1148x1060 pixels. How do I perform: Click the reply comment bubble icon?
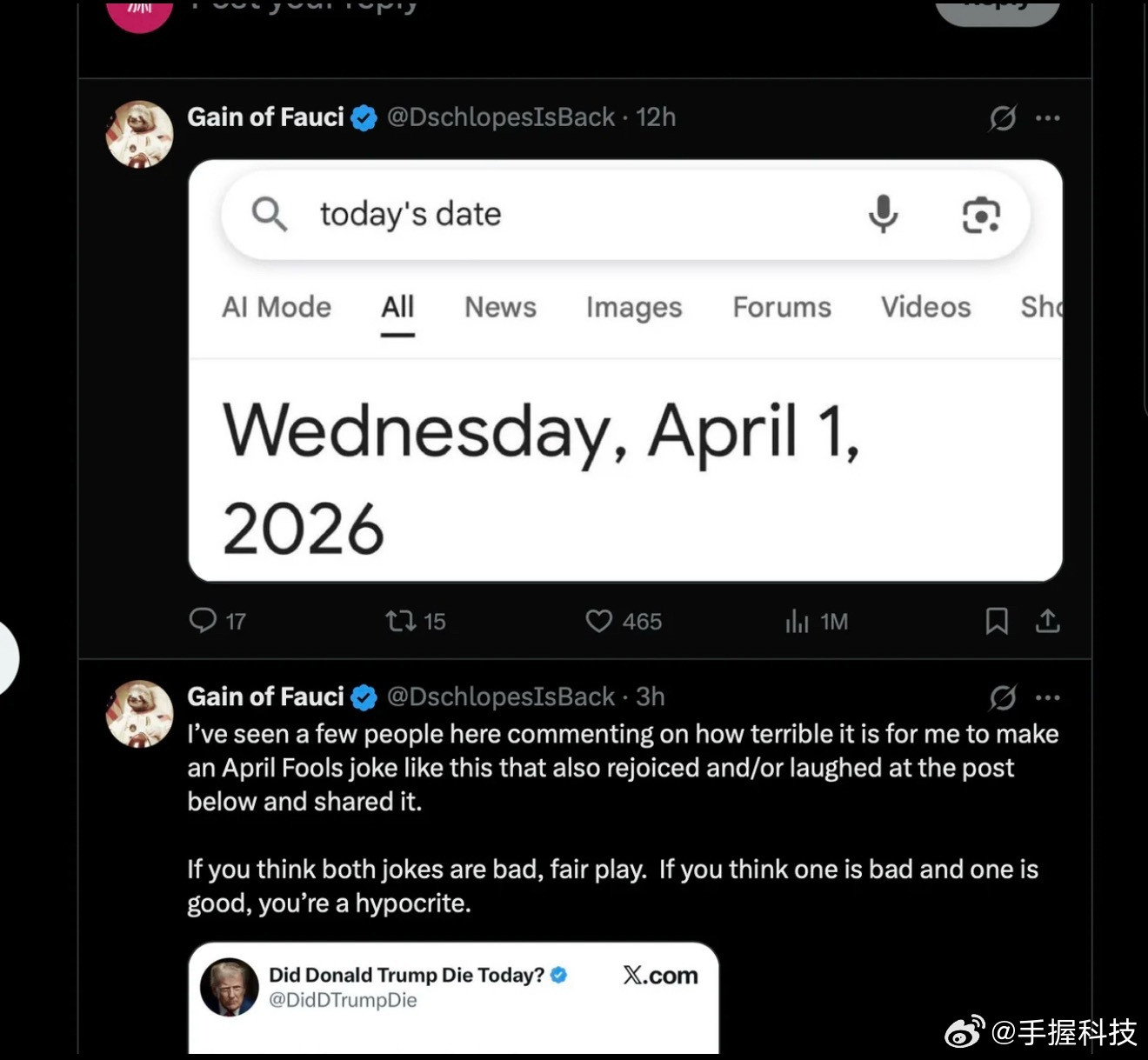205,621
